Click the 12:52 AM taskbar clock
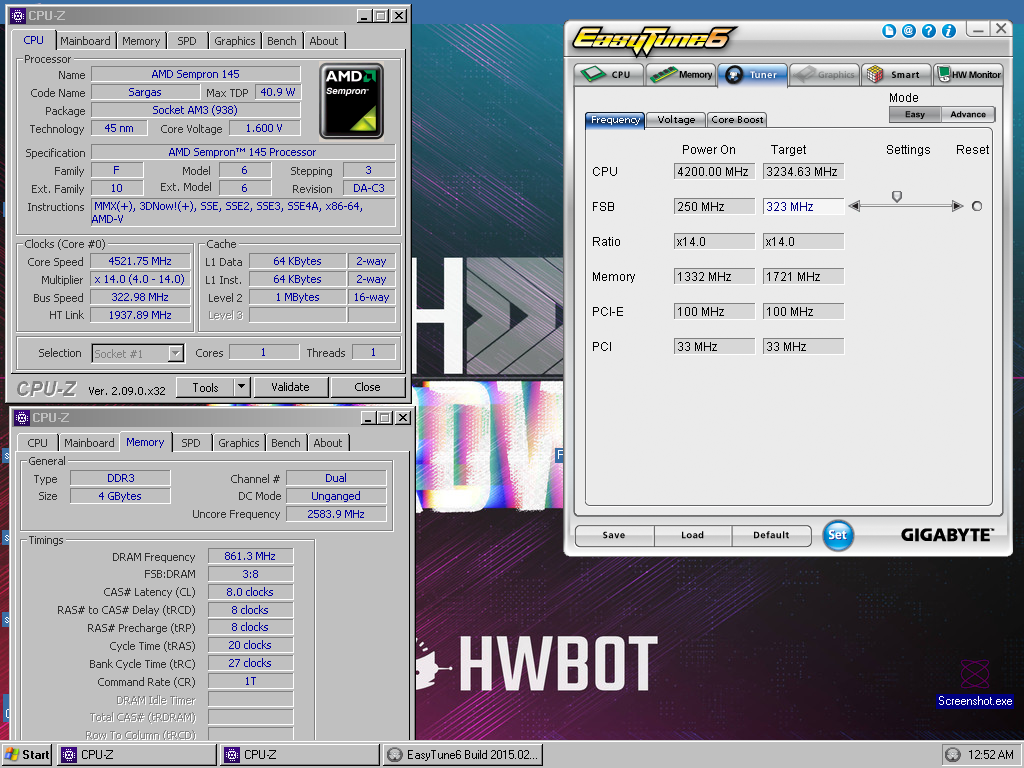1024x768 pixels. 991,754
